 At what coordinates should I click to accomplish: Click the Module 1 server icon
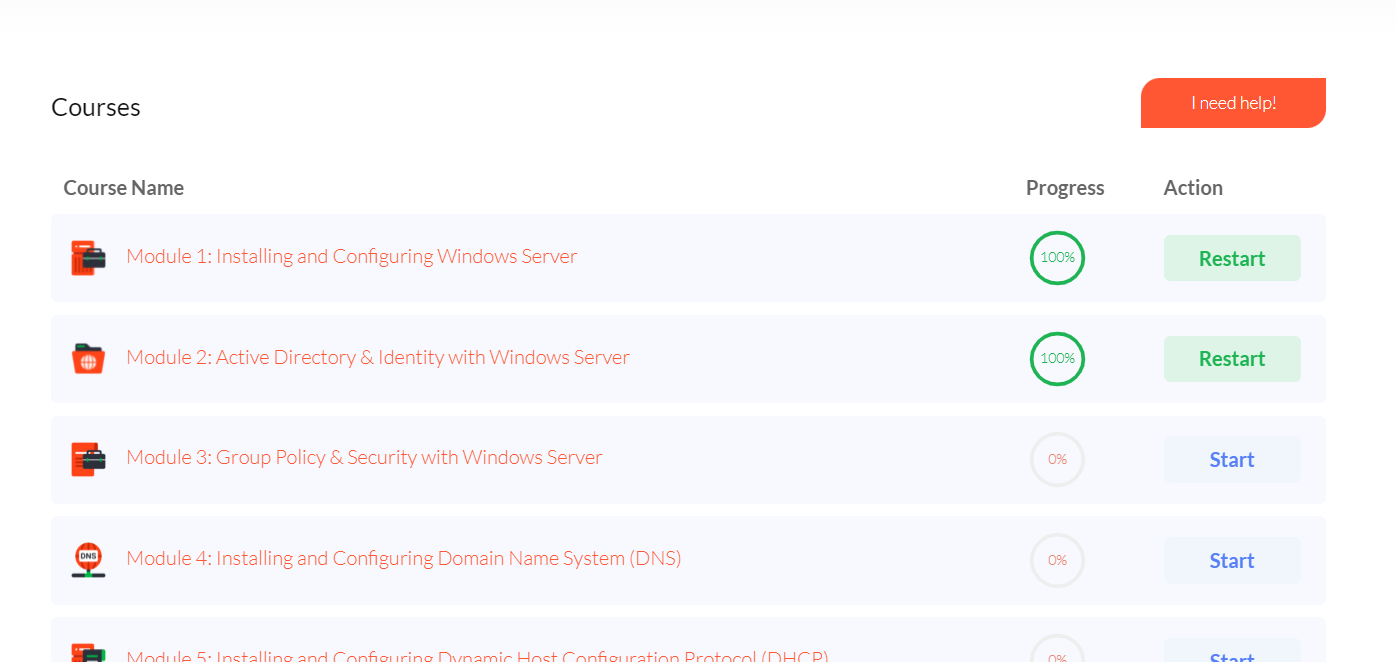88,258
